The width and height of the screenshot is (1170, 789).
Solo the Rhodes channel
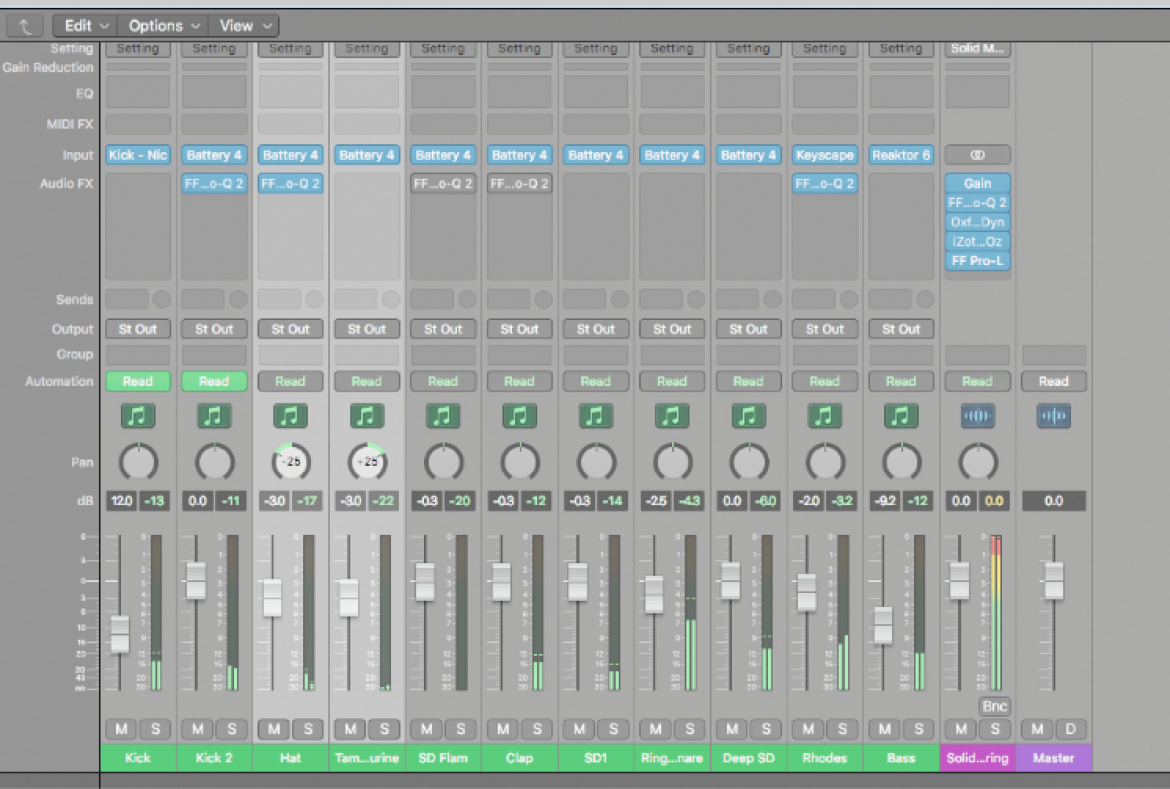(x=842, y=729)
